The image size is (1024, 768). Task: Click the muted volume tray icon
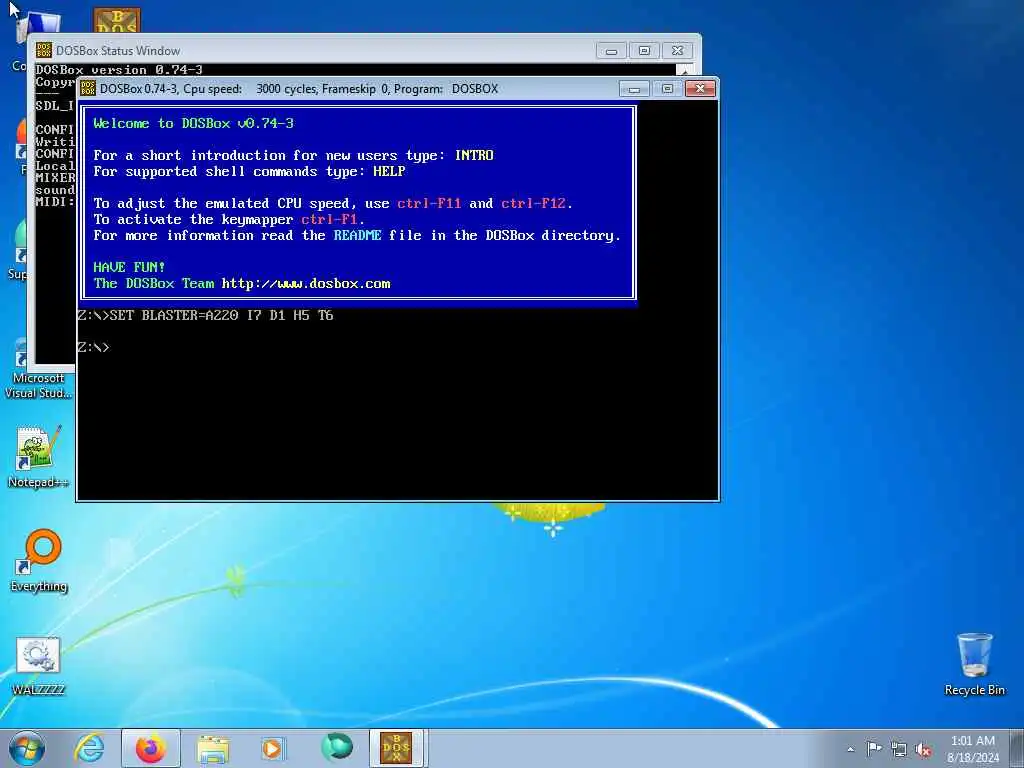pos(923,749)
